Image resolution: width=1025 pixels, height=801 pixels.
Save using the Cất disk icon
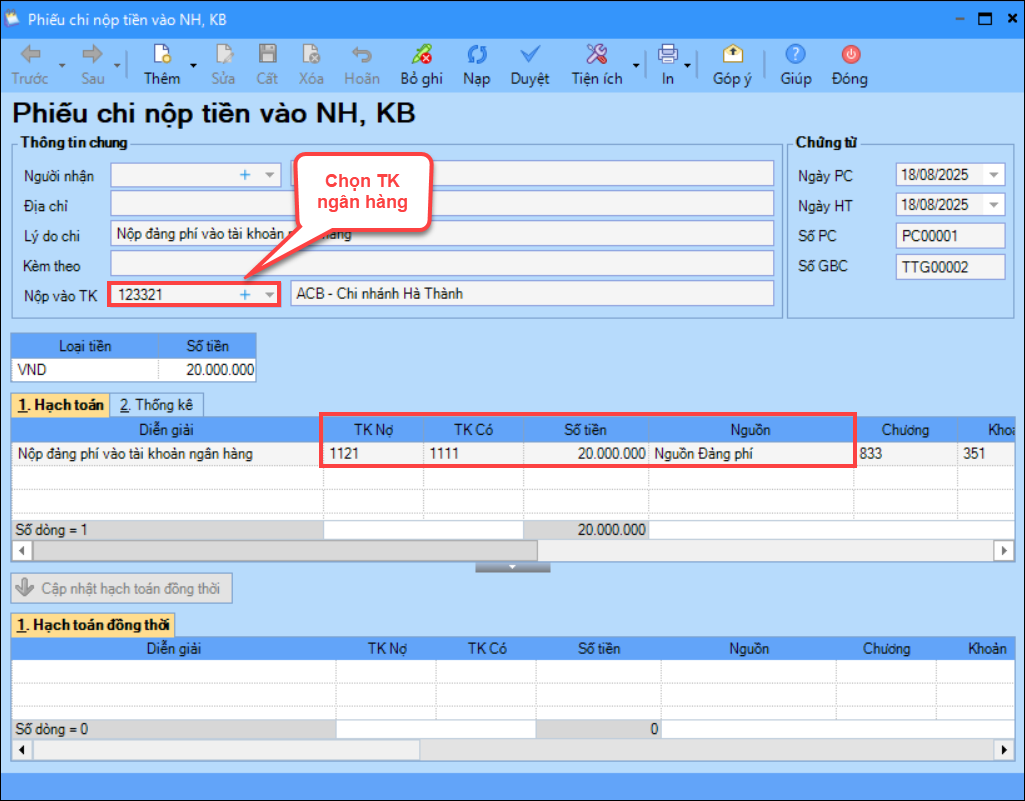point(267,54)
